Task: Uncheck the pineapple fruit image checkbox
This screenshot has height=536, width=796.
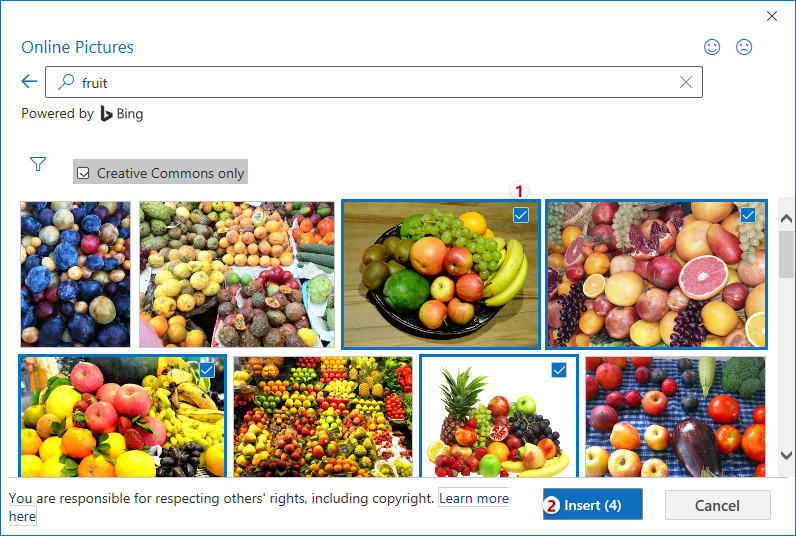Action: [x=559, y=370]
